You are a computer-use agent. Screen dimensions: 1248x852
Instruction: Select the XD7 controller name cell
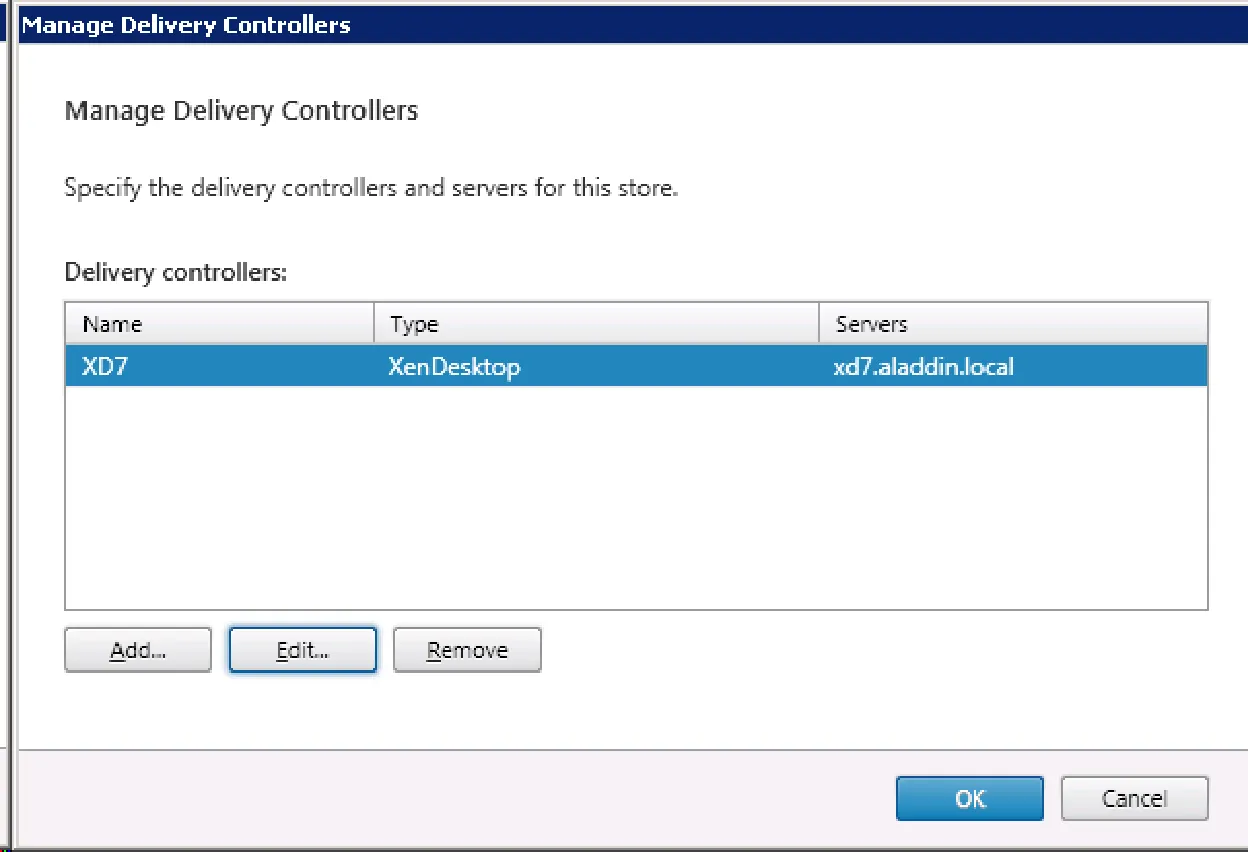pyautogui.click(x=106, y=367)
